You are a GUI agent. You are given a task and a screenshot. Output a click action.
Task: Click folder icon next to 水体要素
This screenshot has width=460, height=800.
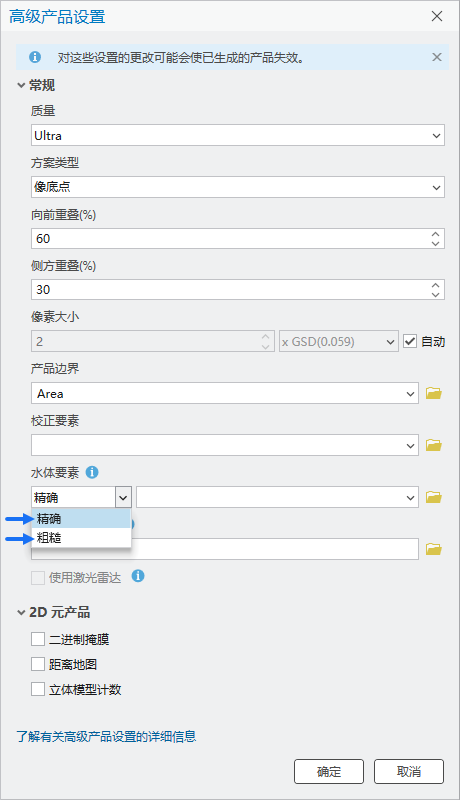coord(433,497)
